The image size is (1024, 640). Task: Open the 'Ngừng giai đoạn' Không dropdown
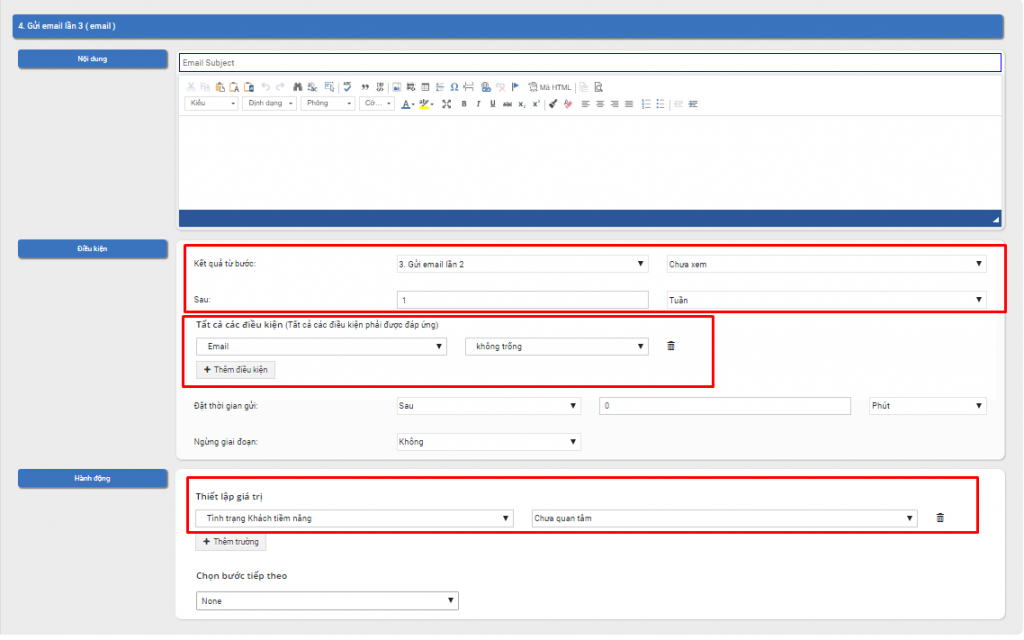click(x=488, y=441)
